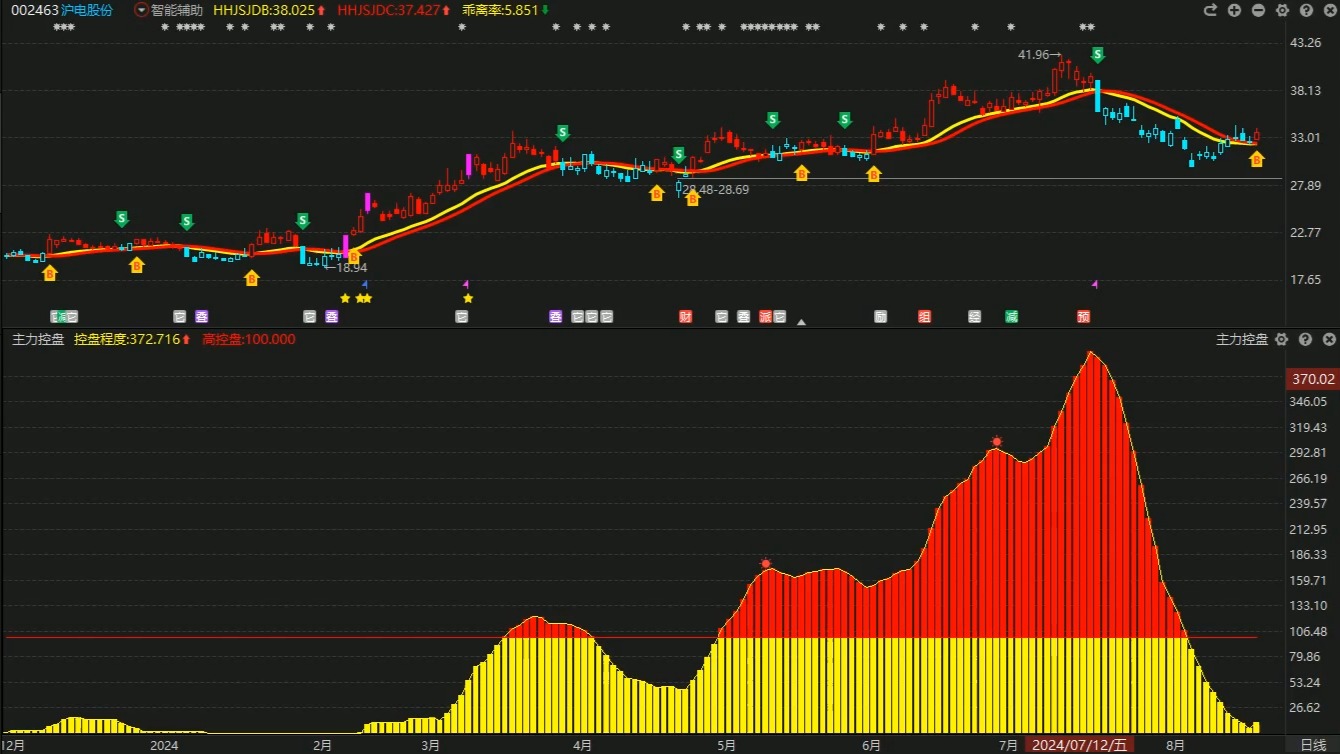Click the red 组 event marker
1340x754 pixels.
[x=925, y=317]
